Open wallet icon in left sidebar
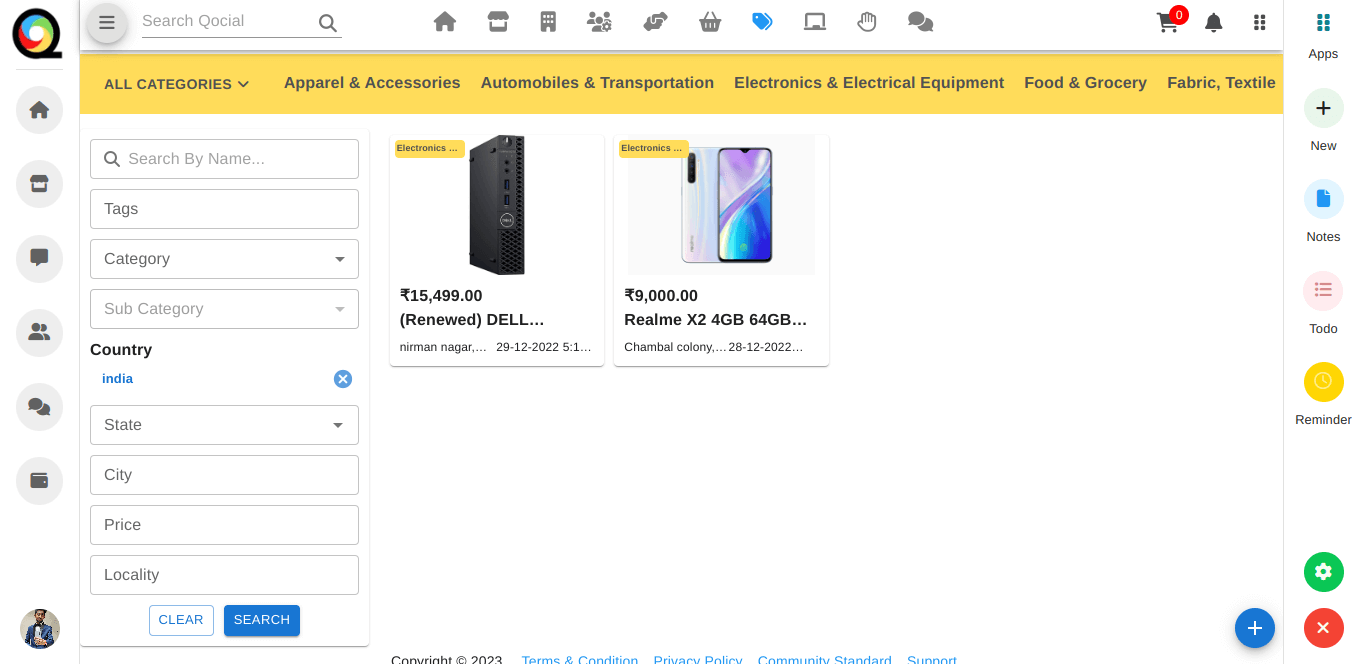This screenshot has height=664, width=1360. tap(39, 481)
